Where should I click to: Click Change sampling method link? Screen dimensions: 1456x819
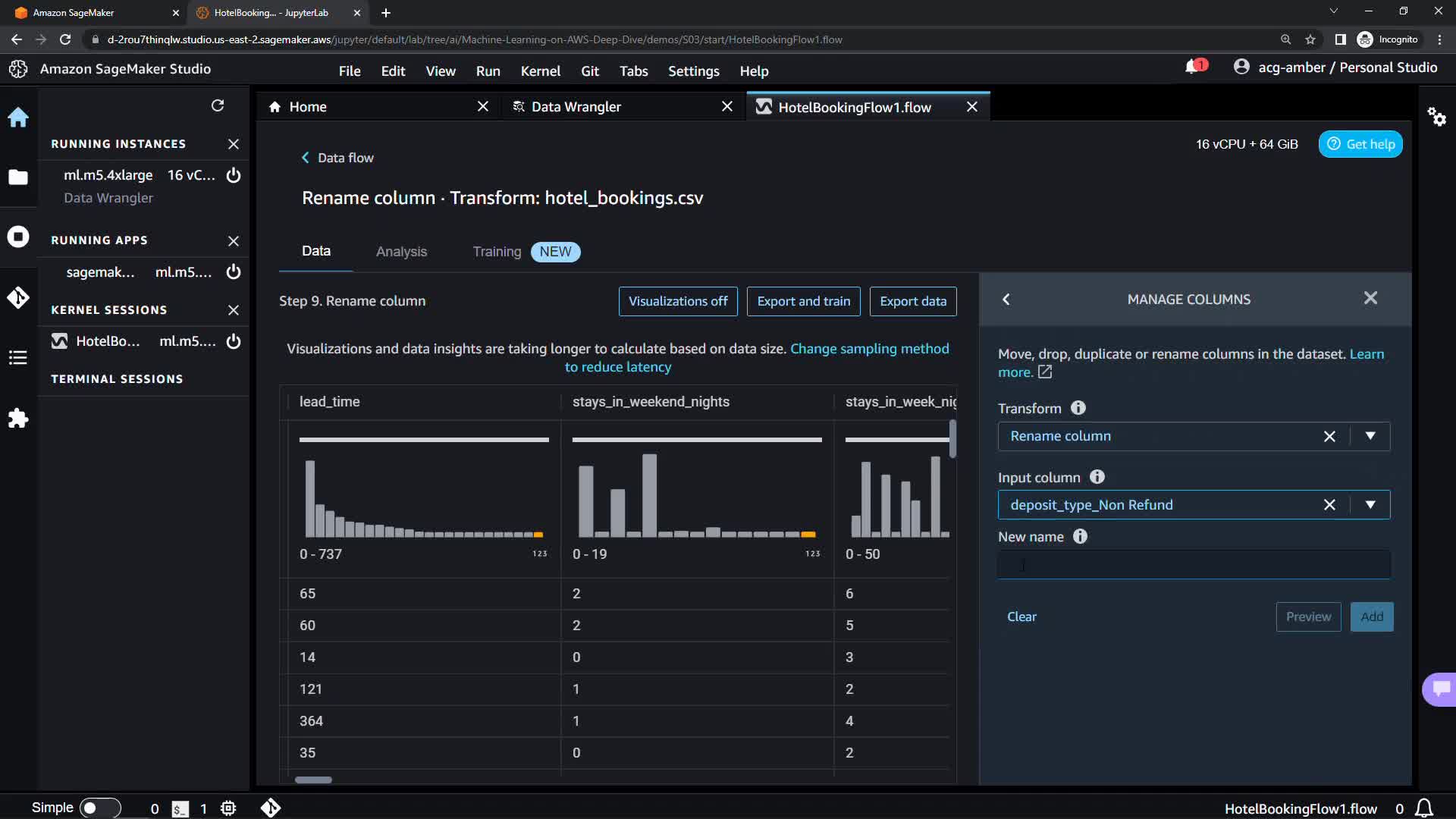[869, 349]
